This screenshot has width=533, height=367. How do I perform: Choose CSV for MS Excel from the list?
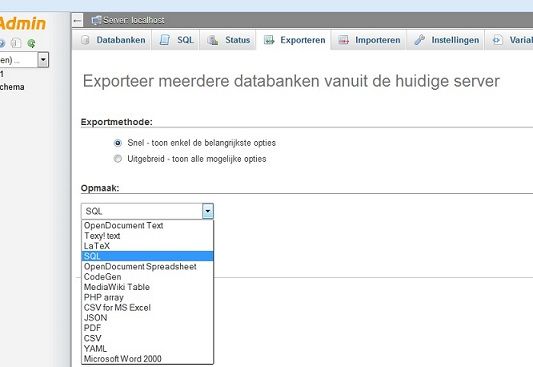pos(148,308)
